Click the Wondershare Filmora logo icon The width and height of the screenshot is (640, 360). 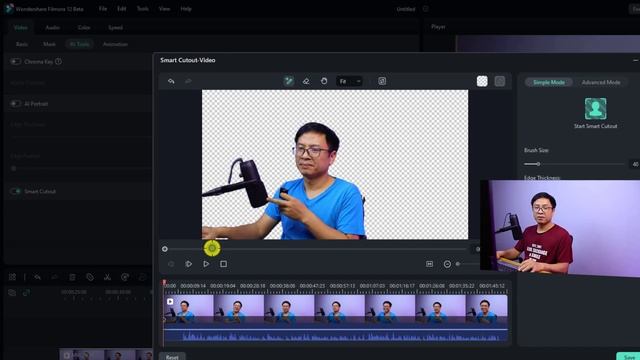(x=9, y=9)
